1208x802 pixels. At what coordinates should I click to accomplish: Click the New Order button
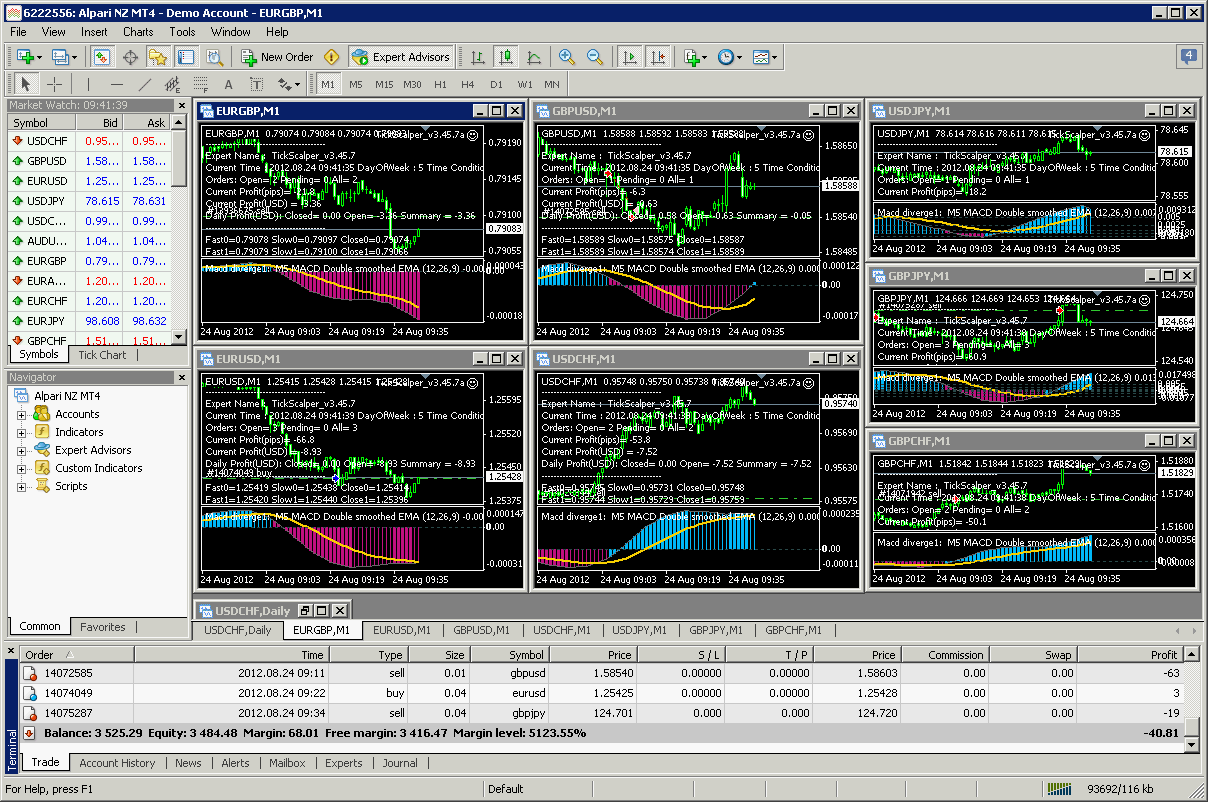[277, 57]
